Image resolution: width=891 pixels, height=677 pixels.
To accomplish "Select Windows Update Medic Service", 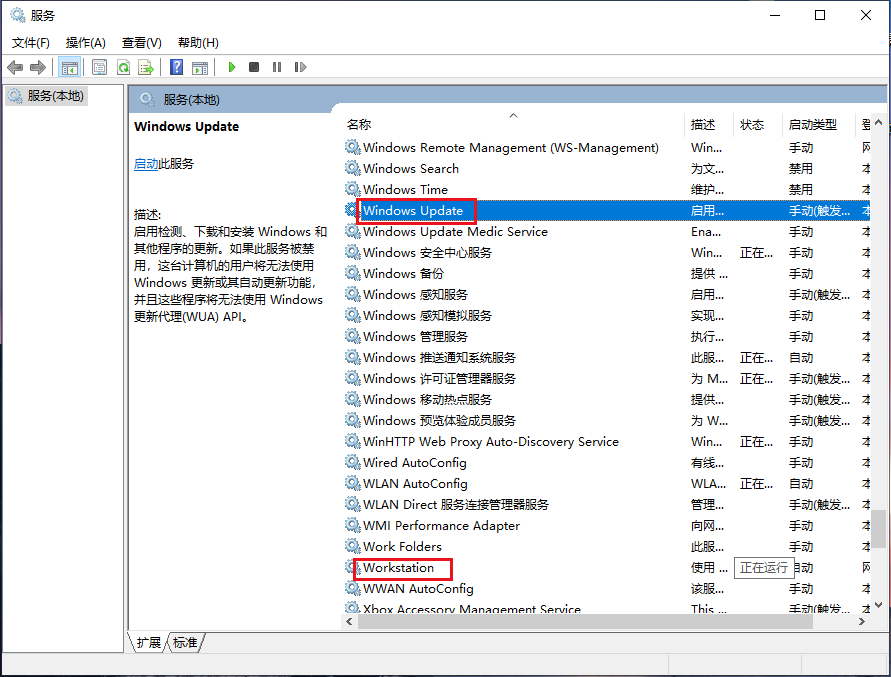I will 606,232.
